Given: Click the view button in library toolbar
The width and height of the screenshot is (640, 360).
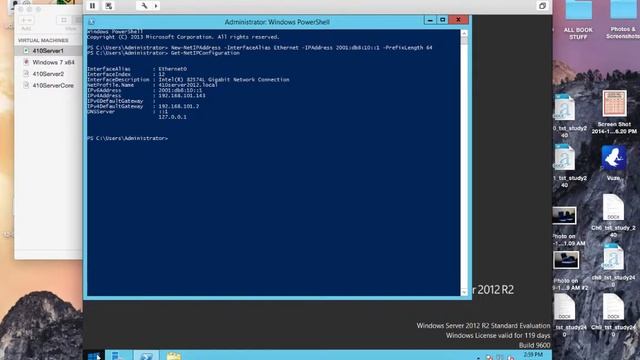Looking at the screenshot, I should click(64, 20).
